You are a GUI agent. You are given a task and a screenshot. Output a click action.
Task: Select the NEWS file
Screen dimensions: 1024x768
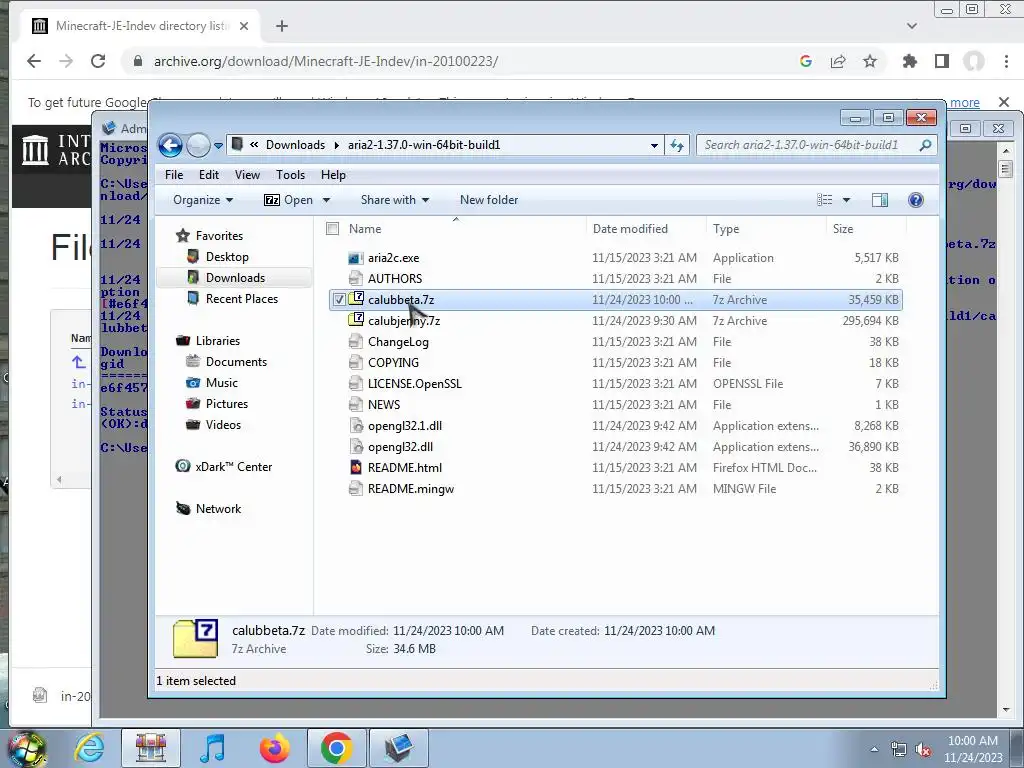(x=383, y=404)
